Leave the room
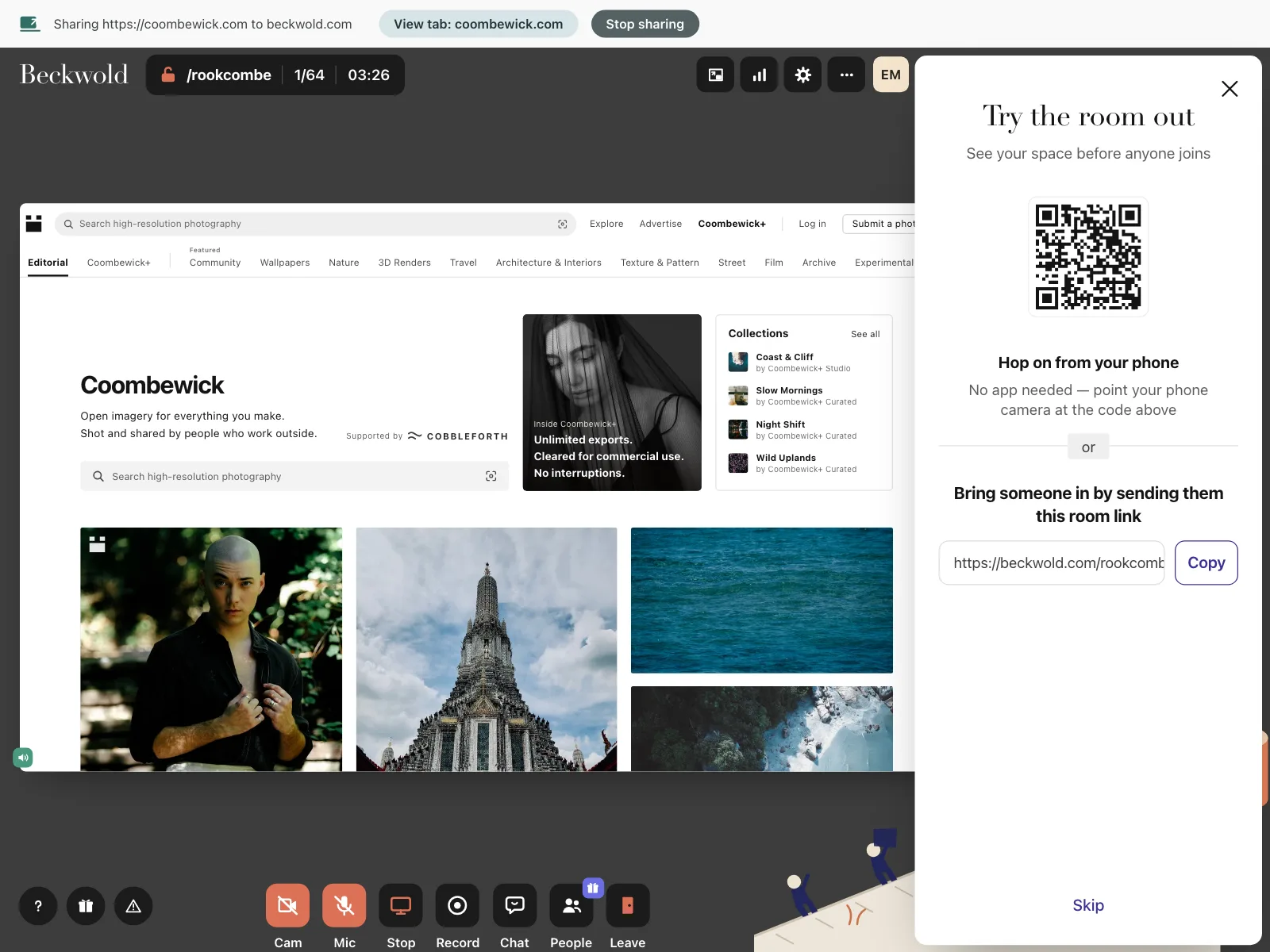The image size is (1270, 952). [x=628, y=905]
